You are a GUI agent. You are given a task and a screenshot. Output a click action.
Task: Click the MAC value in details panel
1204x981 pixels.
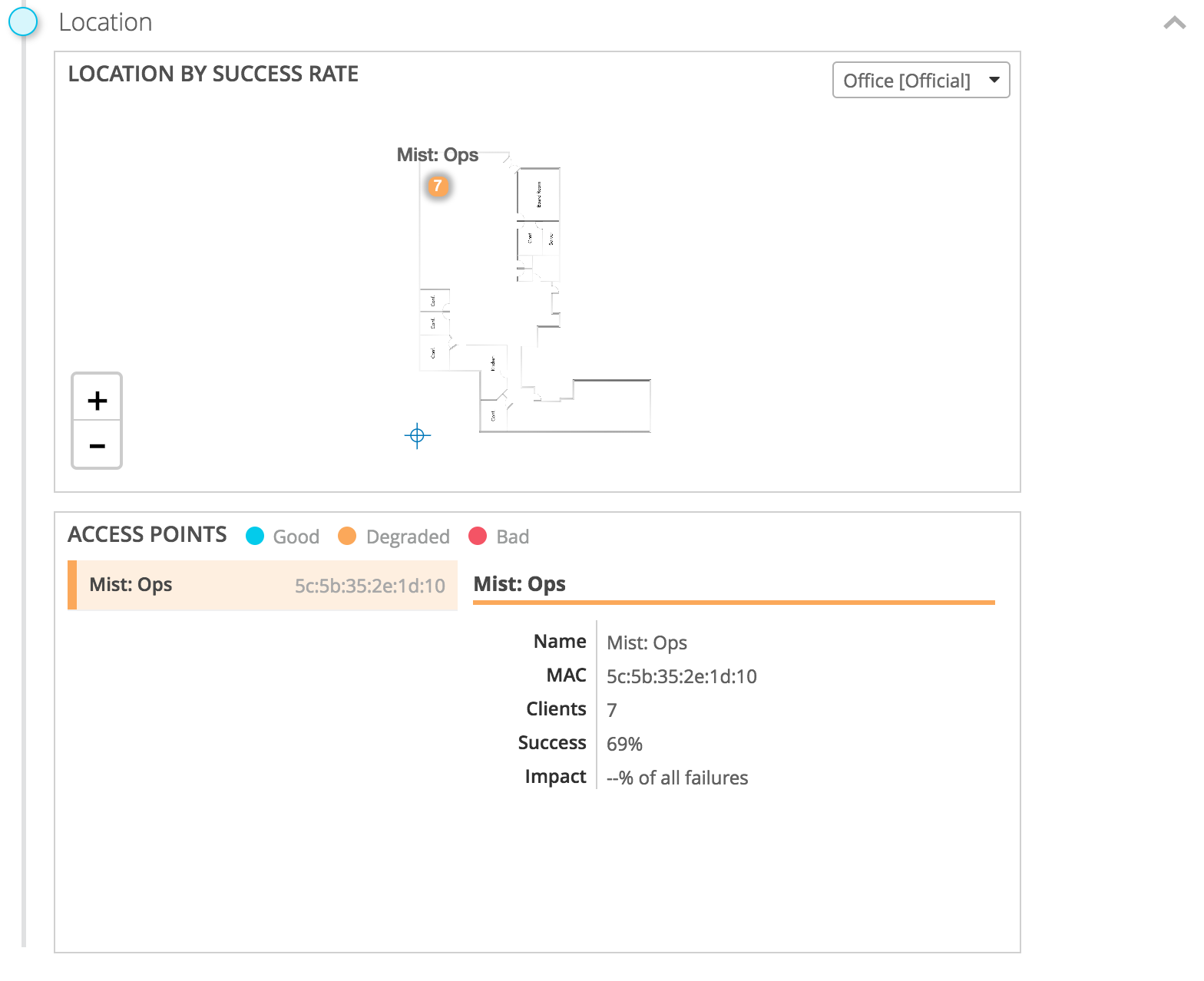[x=681, y=676]
